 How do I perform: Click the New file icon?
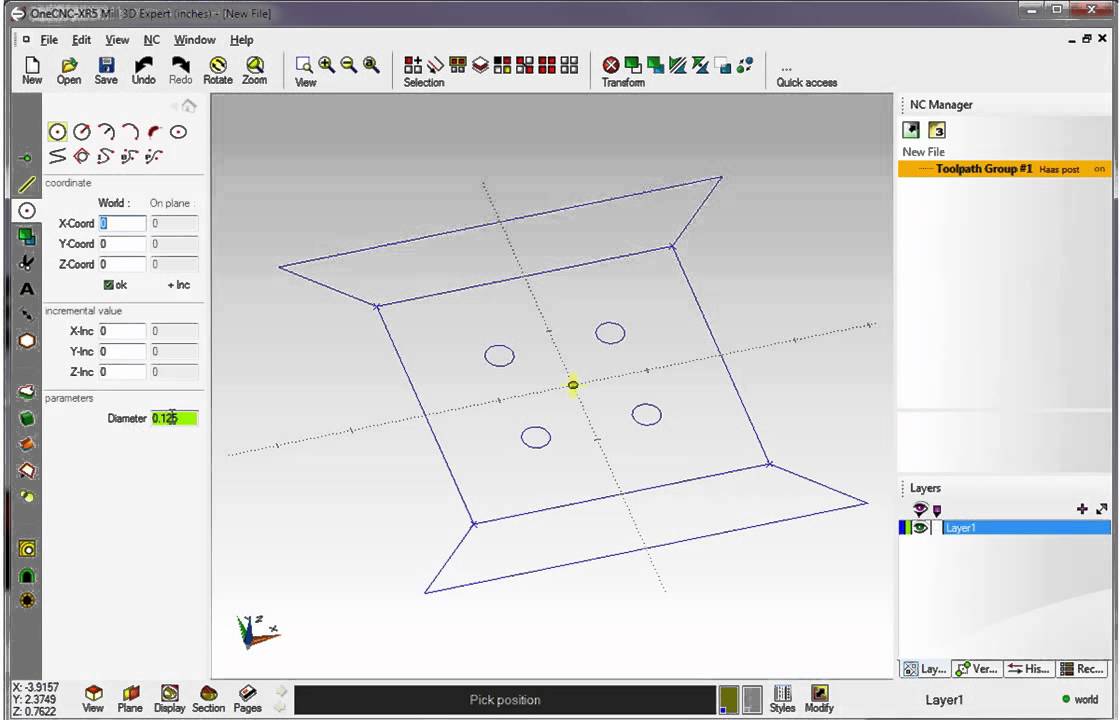pos(31,71)
